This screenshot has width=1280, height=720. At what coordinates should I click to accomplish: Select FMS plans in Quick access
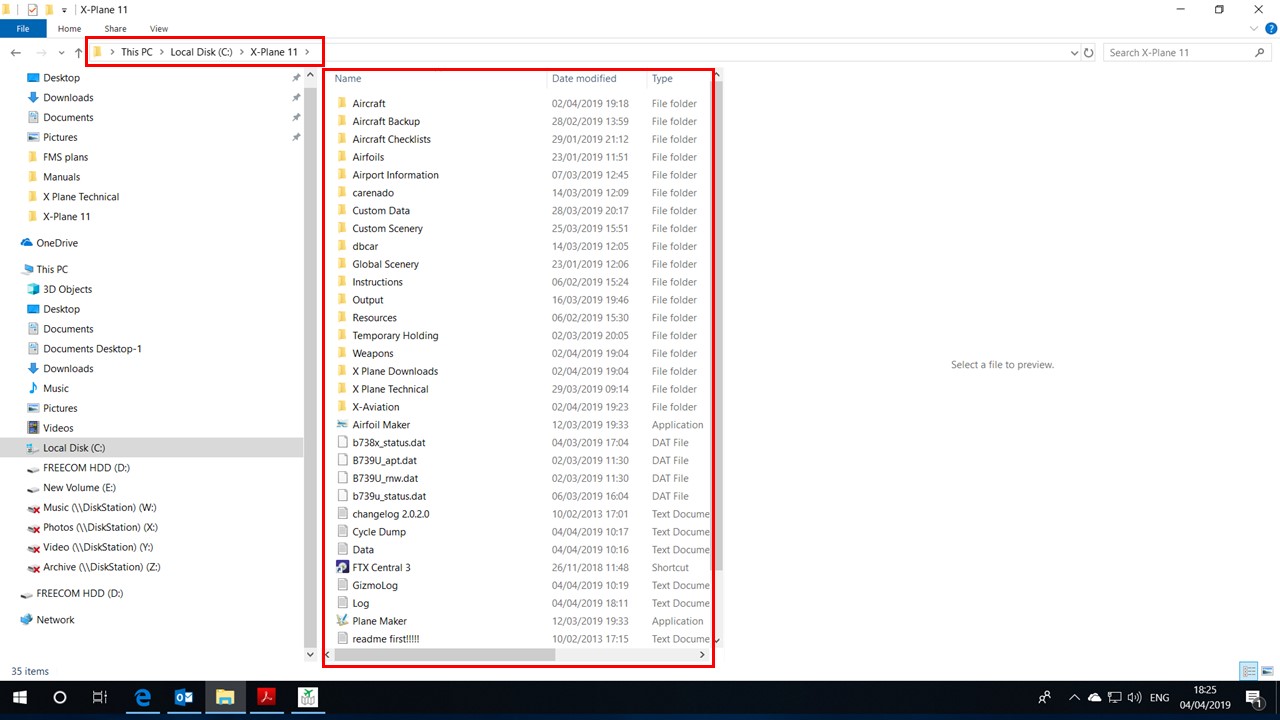(x=65, y=157)
